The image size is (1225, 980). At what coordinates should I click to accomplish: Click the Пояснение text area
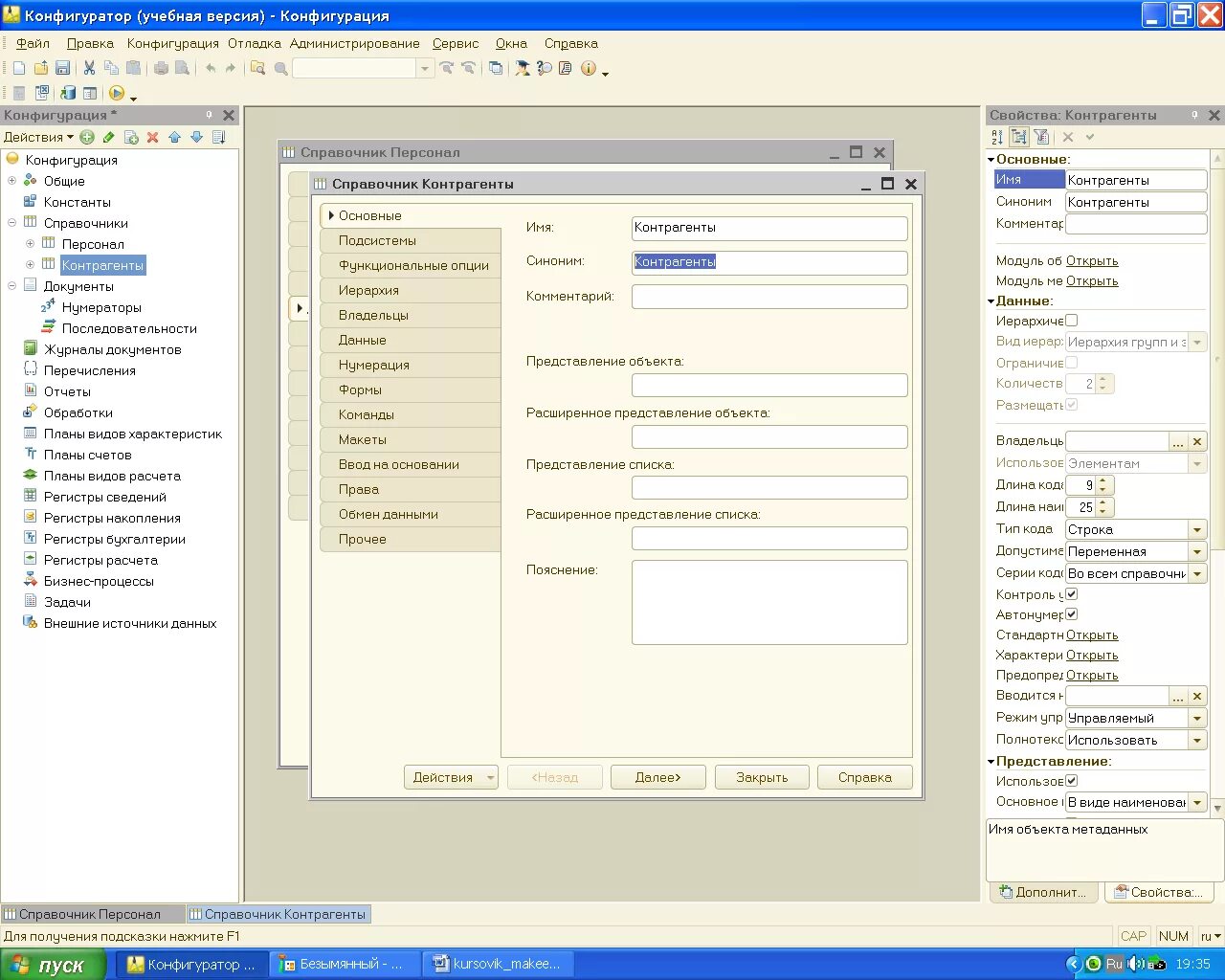(769, 602)
